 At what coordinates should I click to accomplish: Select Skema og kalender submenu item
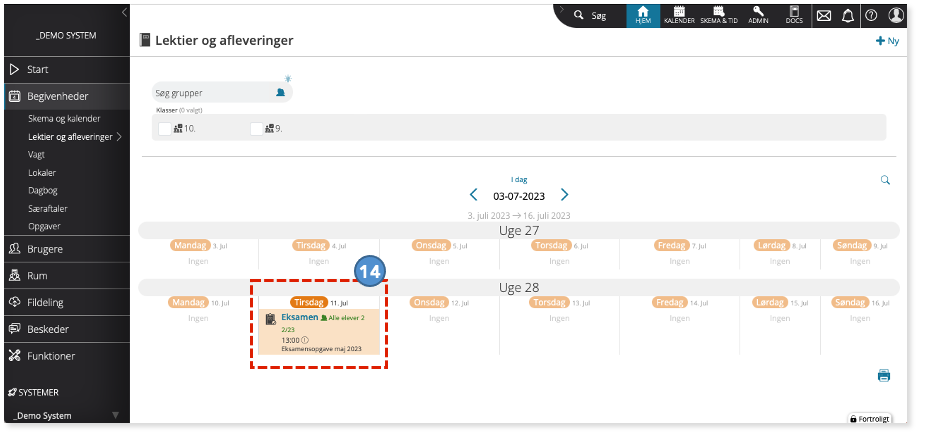(64, 119)
